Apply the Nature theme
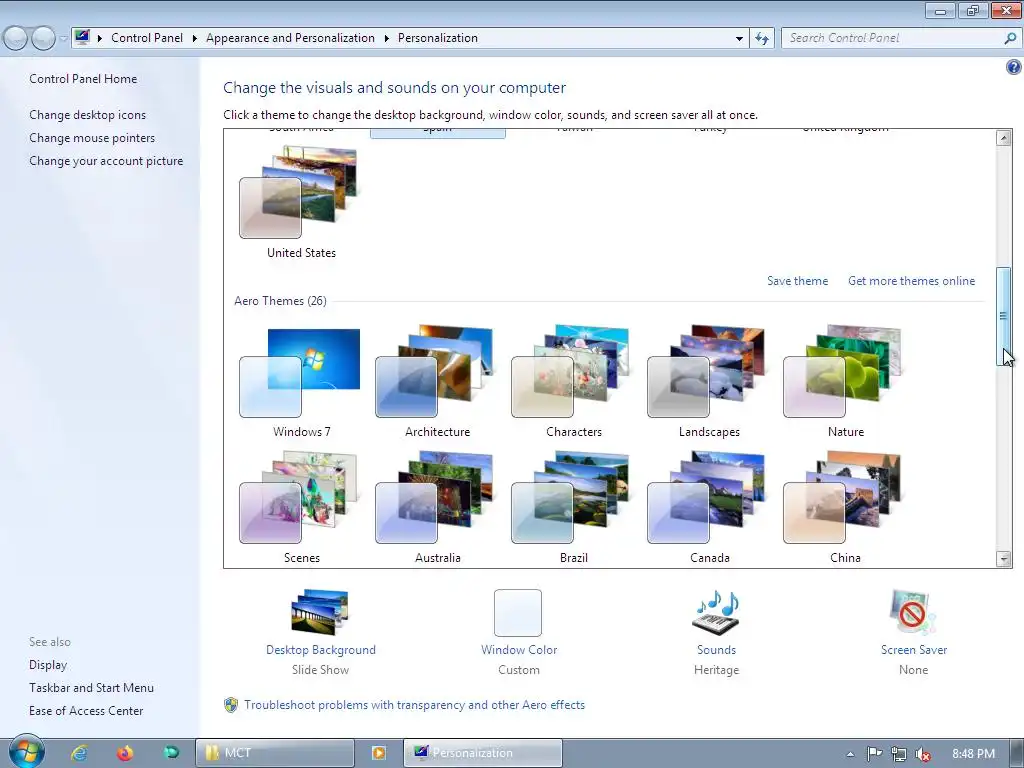Screen dimensions: 1024x768 coord(844,371)
